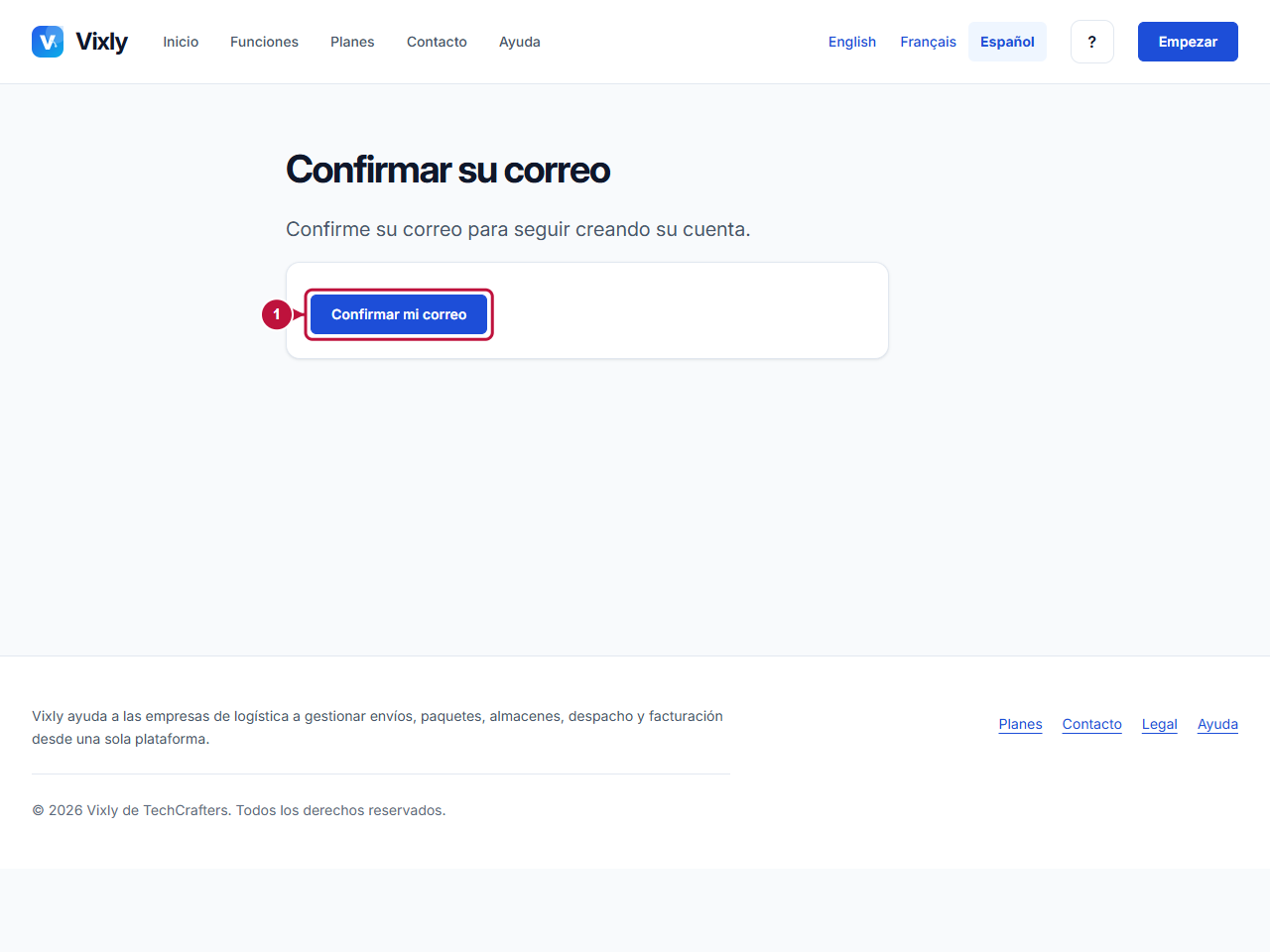The height and width of the screenshot is (952, 1270).
Task: Go to Inicio in the top navigation
Action: (x=181, y=42)
